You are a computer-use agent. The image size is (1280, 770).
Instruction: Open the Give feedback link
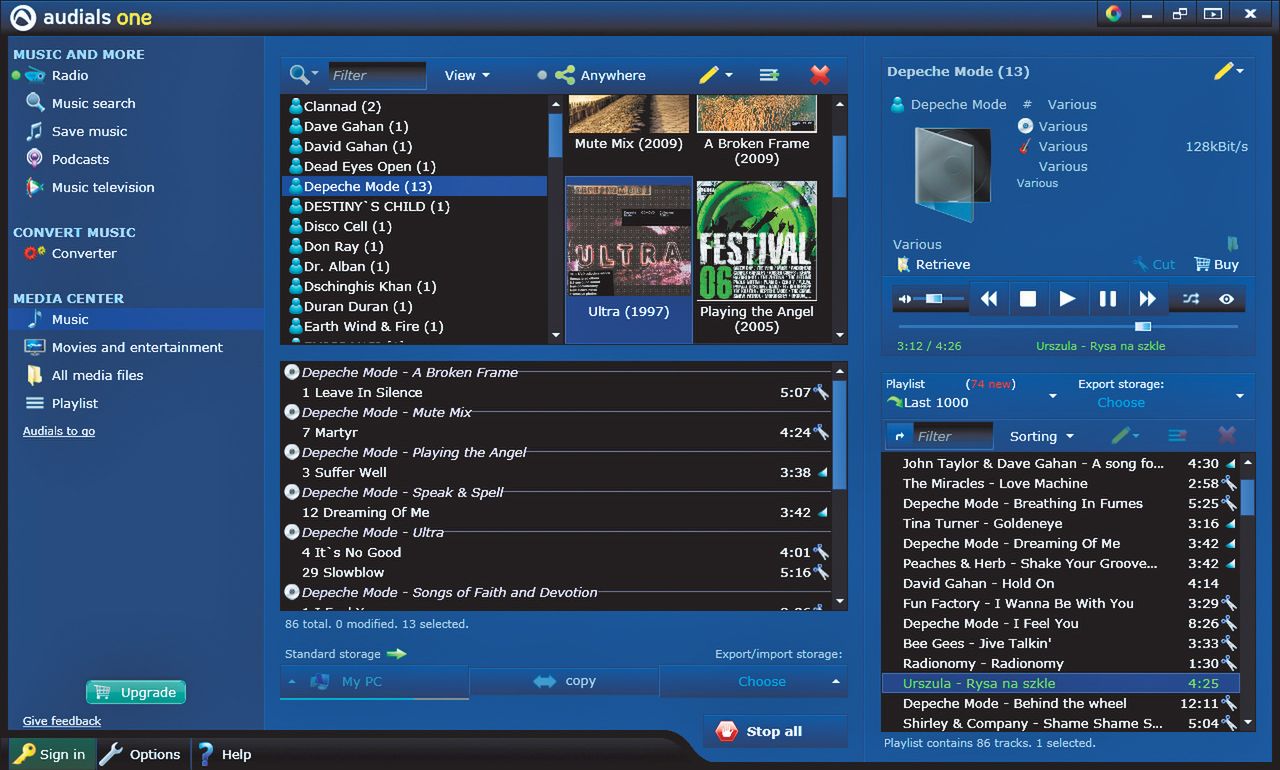(62, 721)
